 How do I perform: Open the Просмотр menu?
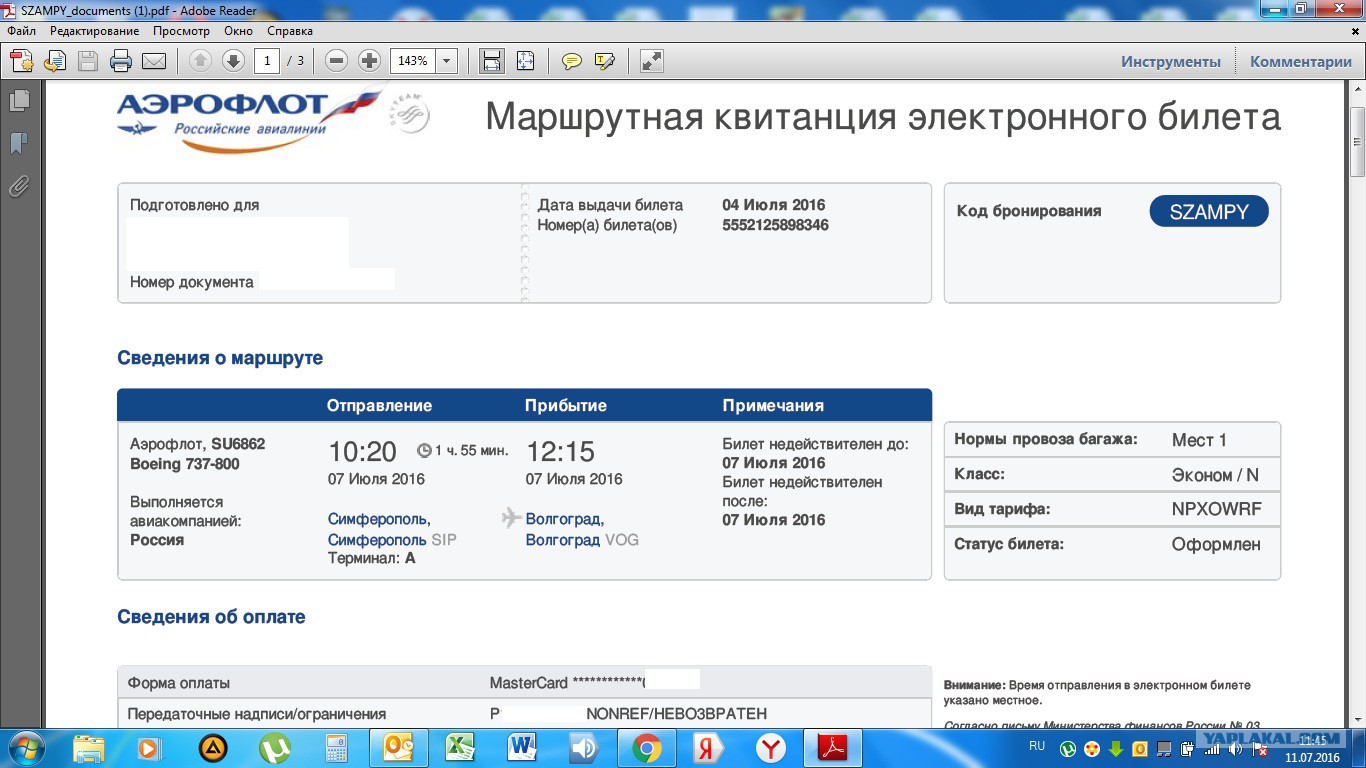(x=182, y=31)
